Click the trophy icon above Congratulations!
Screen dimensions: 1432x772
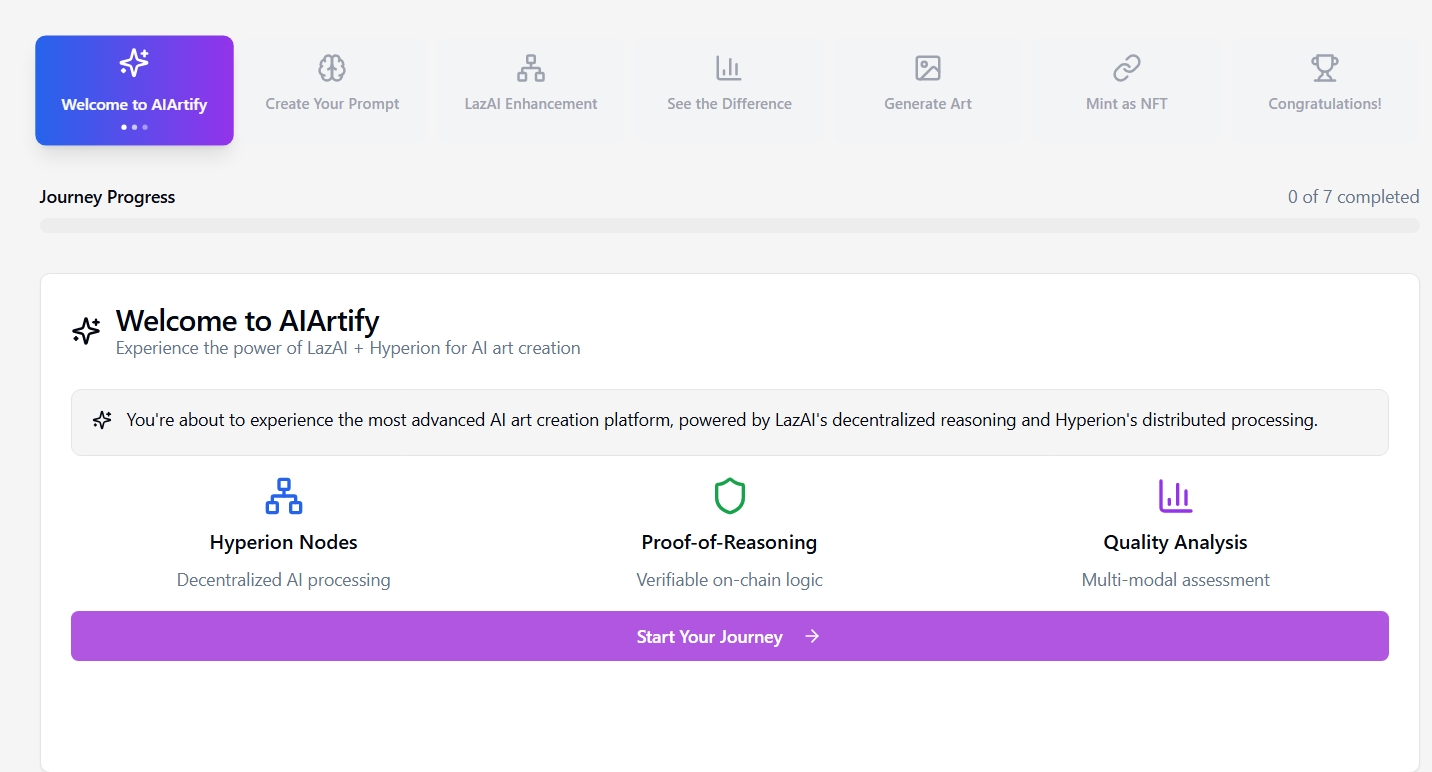click(x=1324, y=67)
